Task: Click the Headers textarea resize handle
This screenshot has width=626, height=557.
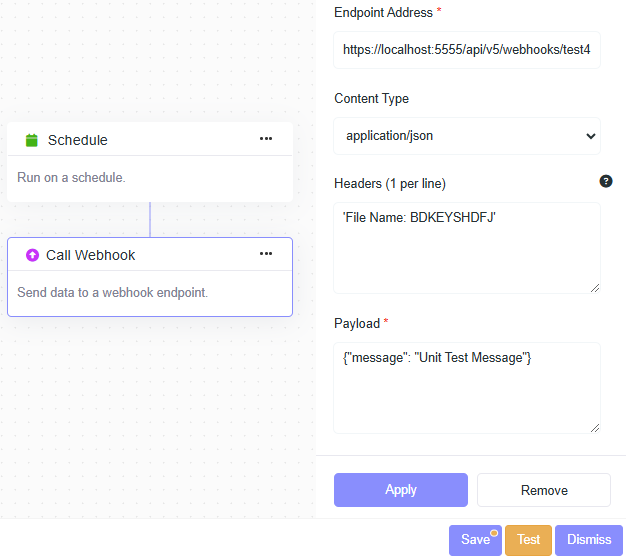Action: point(594,287)
